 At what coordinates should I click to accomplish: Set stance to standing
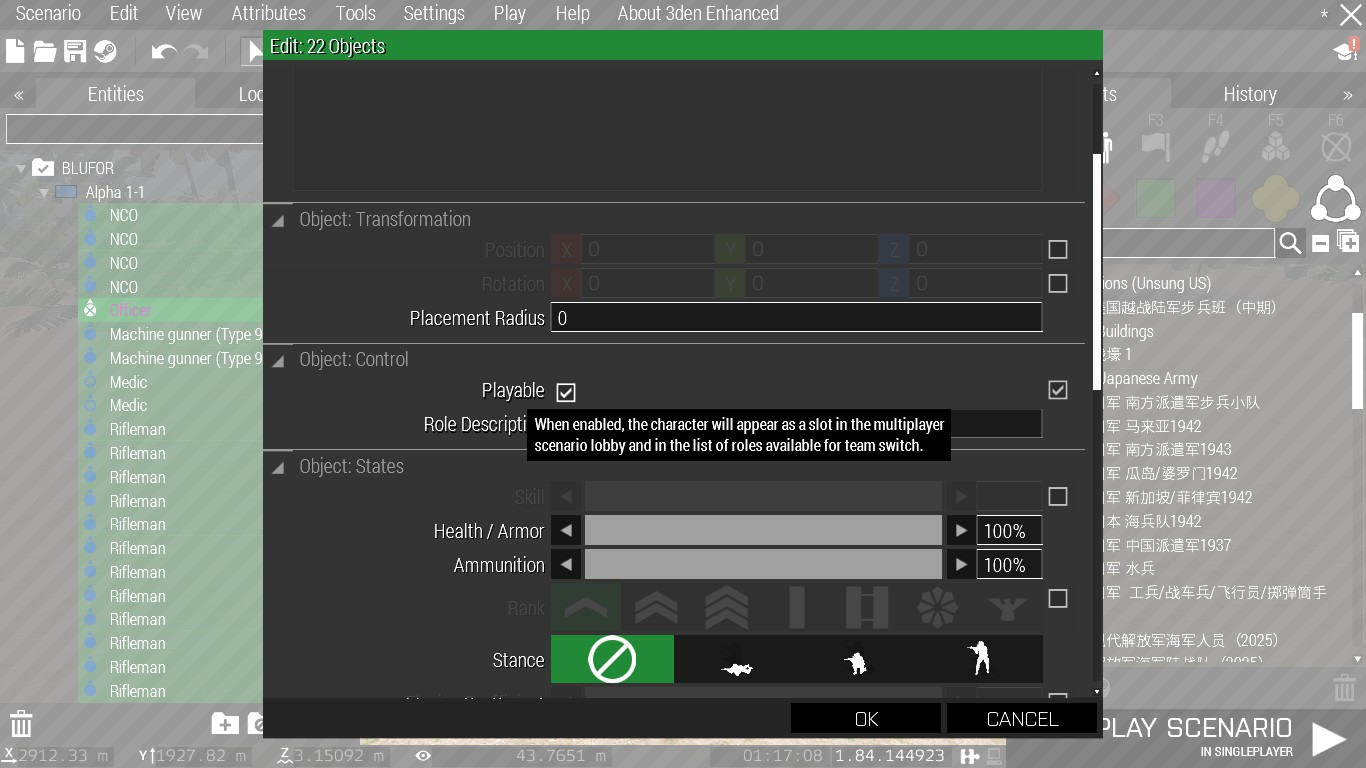pyautogui.click(x=981, y=660)
